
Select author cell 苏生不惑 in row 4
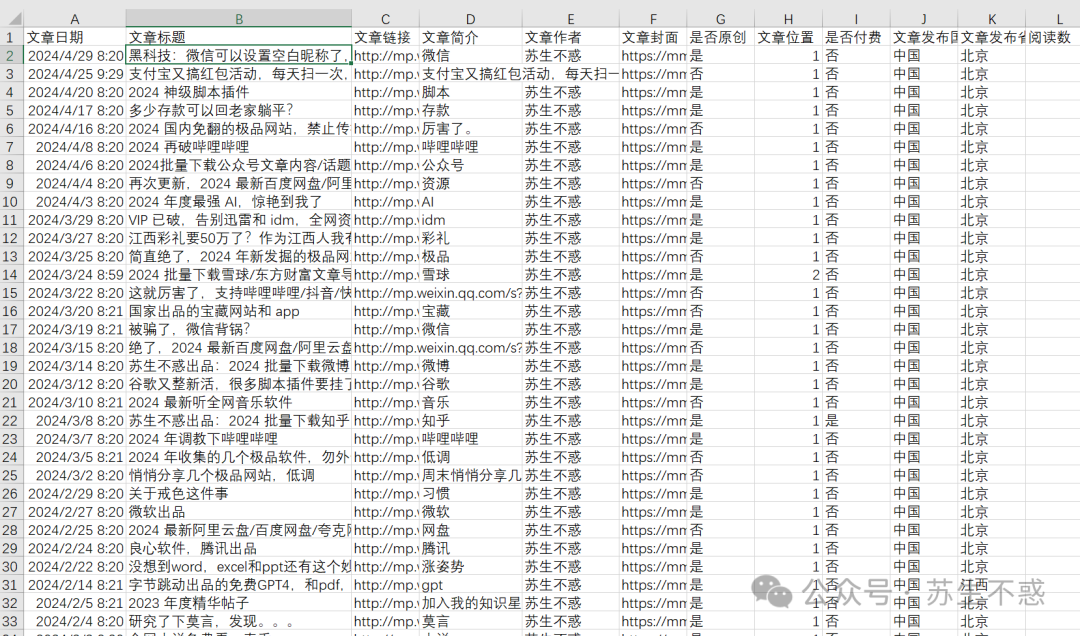(x=570, y=92)
